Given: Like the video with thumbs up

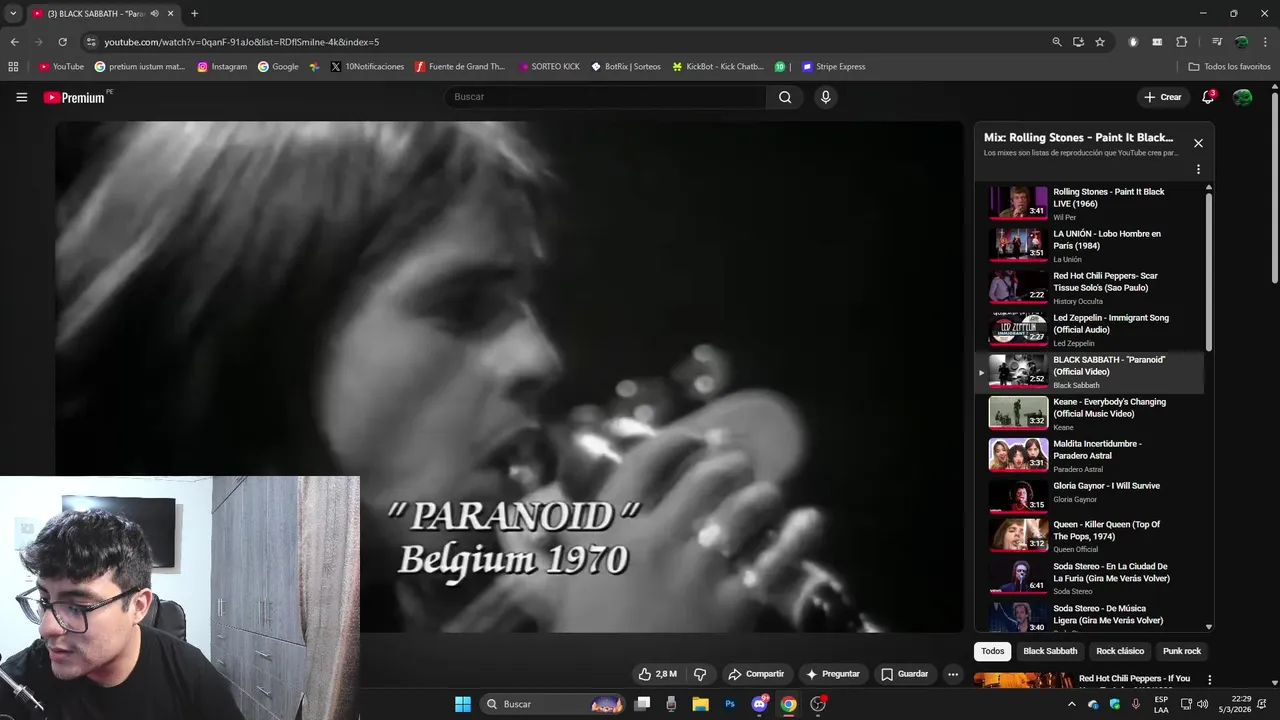Looking at the screenshot, I should point(657,674).
